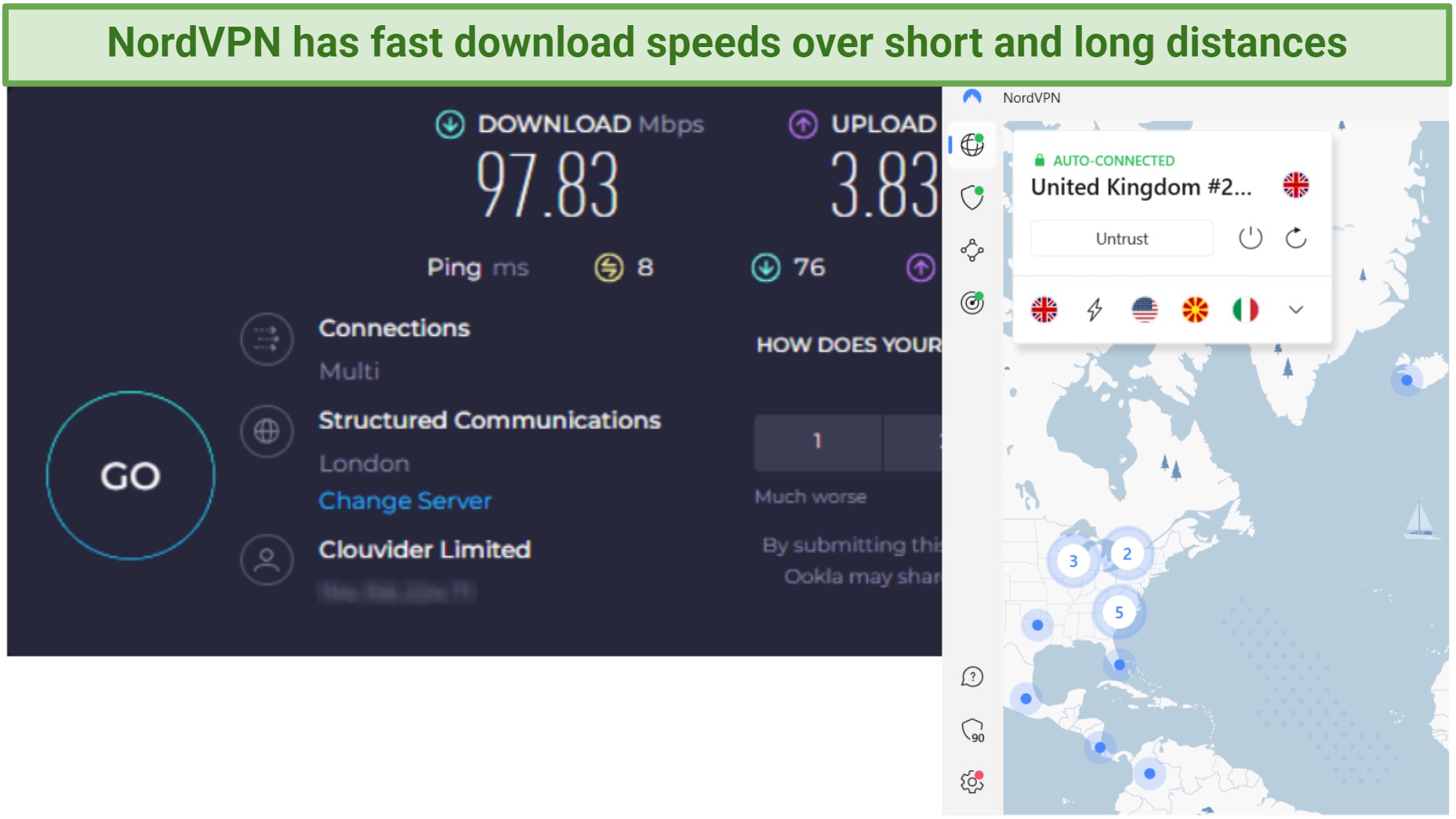The height and width of the screenshot is (819, 1456).
Task: Click the Change Server link
Action: coord(405,500)
